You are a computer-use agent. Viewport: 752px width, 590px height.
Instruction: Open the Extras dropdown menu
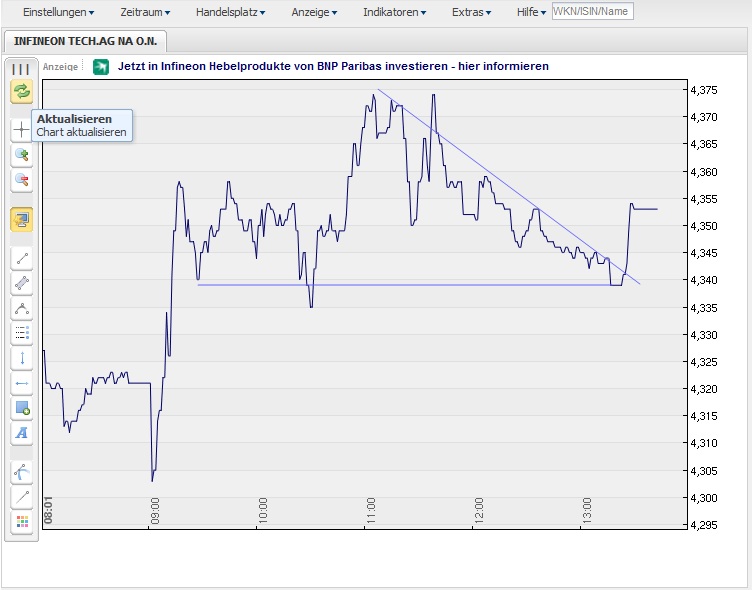tap(471, 12)
